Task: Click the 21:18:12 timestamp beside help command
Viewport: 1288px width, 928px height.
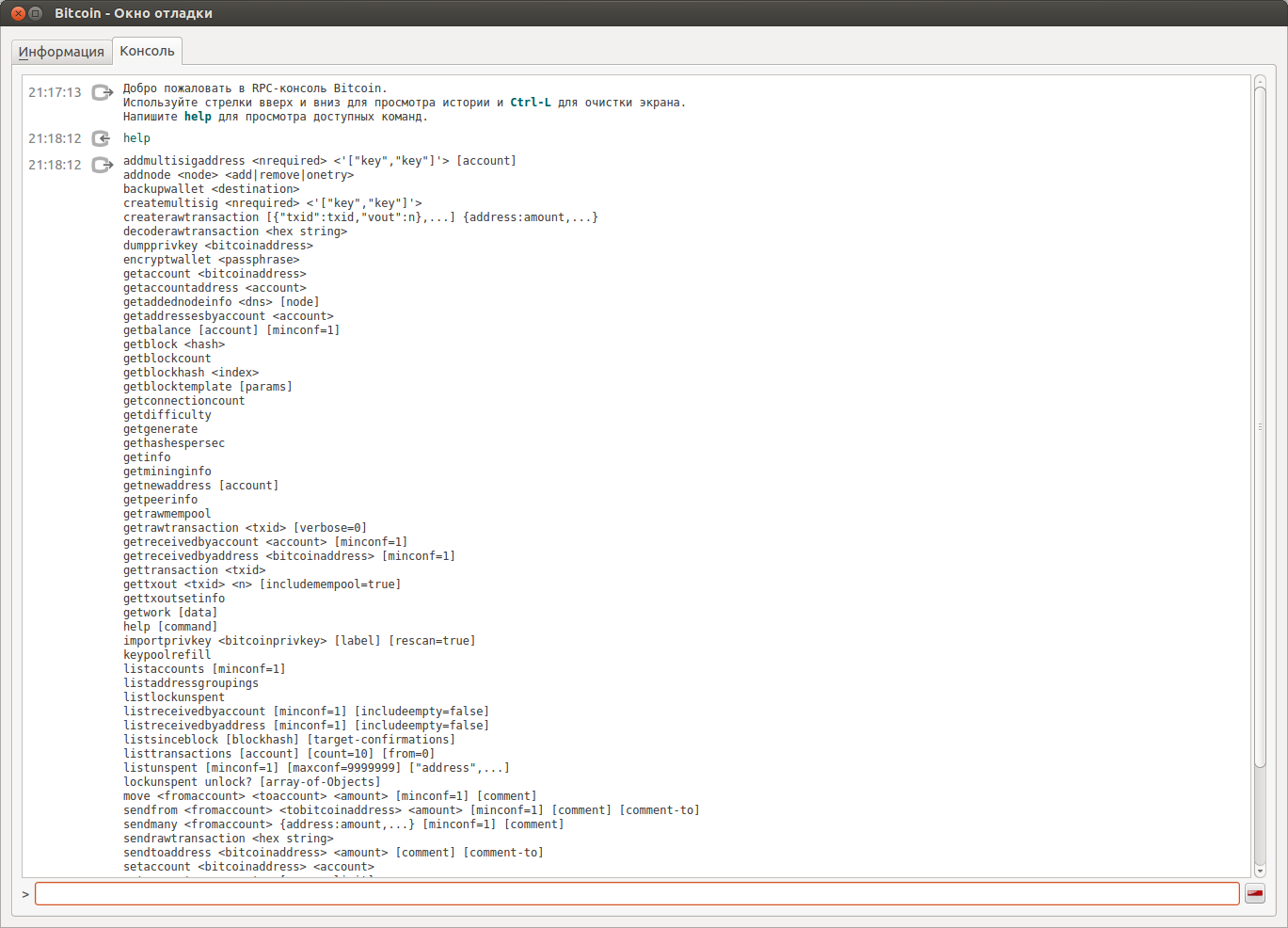Action: tap(55, 138)
